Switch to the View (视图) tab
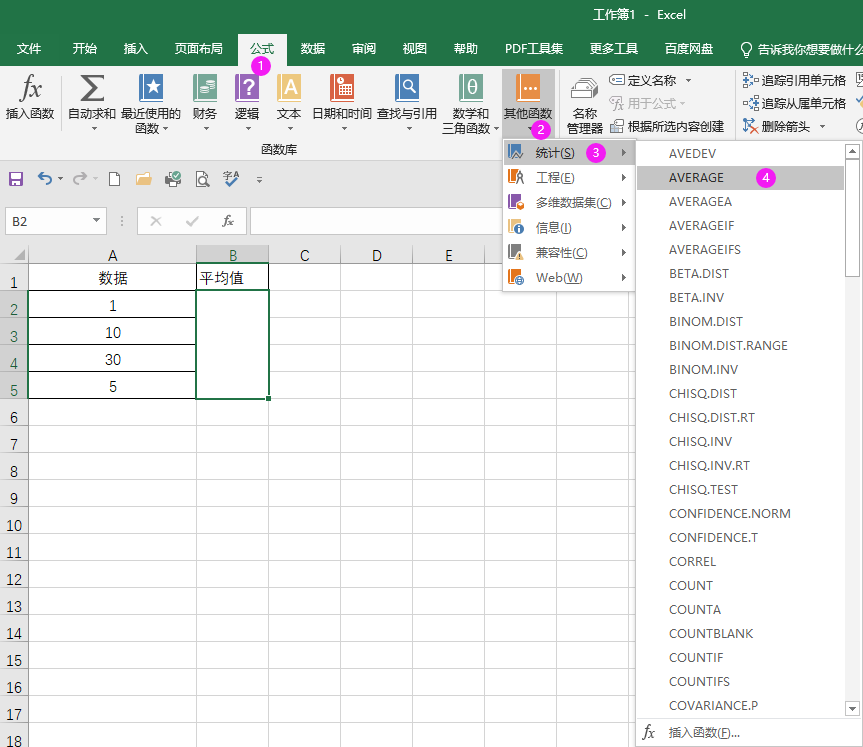This screenshot has height=747, width=863. coord(414,49)
